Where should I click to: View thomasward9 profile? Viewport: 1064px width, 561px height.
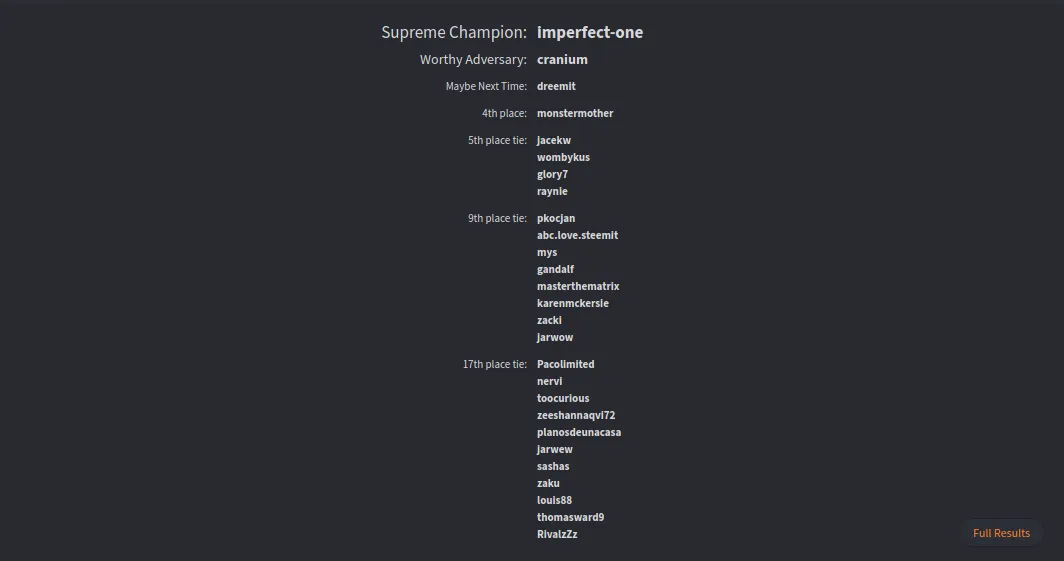click(570, 517)
